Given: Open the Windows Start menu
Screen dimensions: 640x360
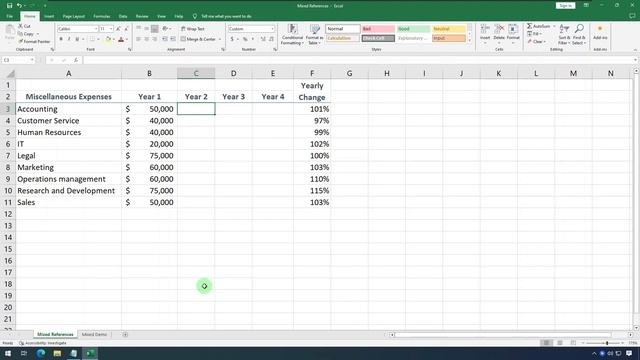Looking at the screenshot, I should pyautogui.click(x=8, y=353).
